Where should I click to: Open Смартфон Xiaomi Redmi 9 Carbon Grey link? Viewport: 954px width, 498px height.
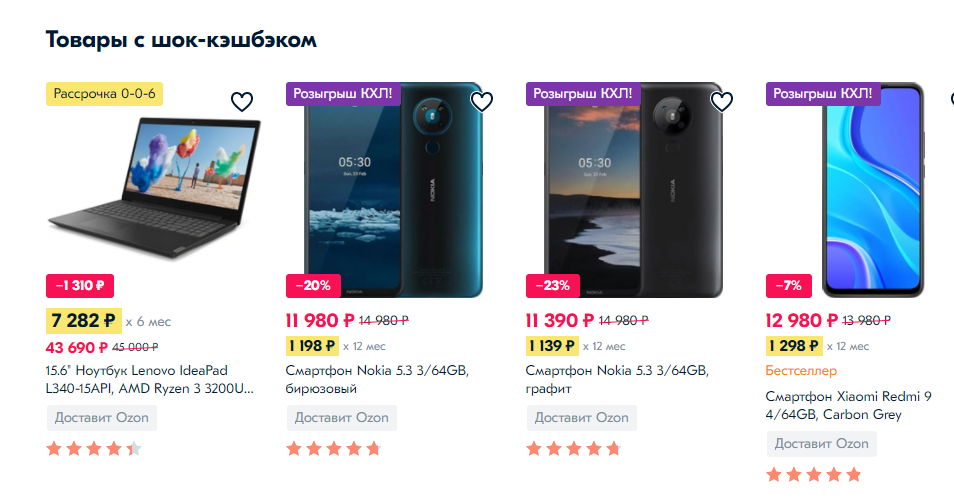pos(848,406)
